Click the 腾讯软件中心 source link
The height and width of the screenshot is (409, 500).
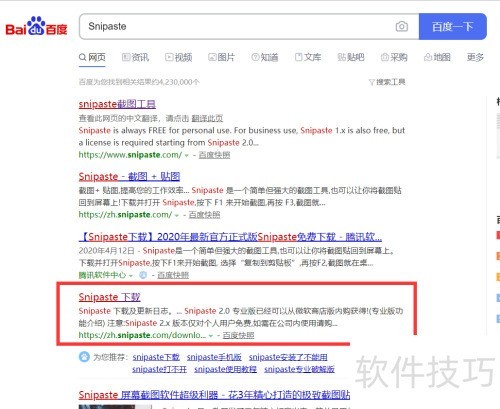(x=102, y=275)
